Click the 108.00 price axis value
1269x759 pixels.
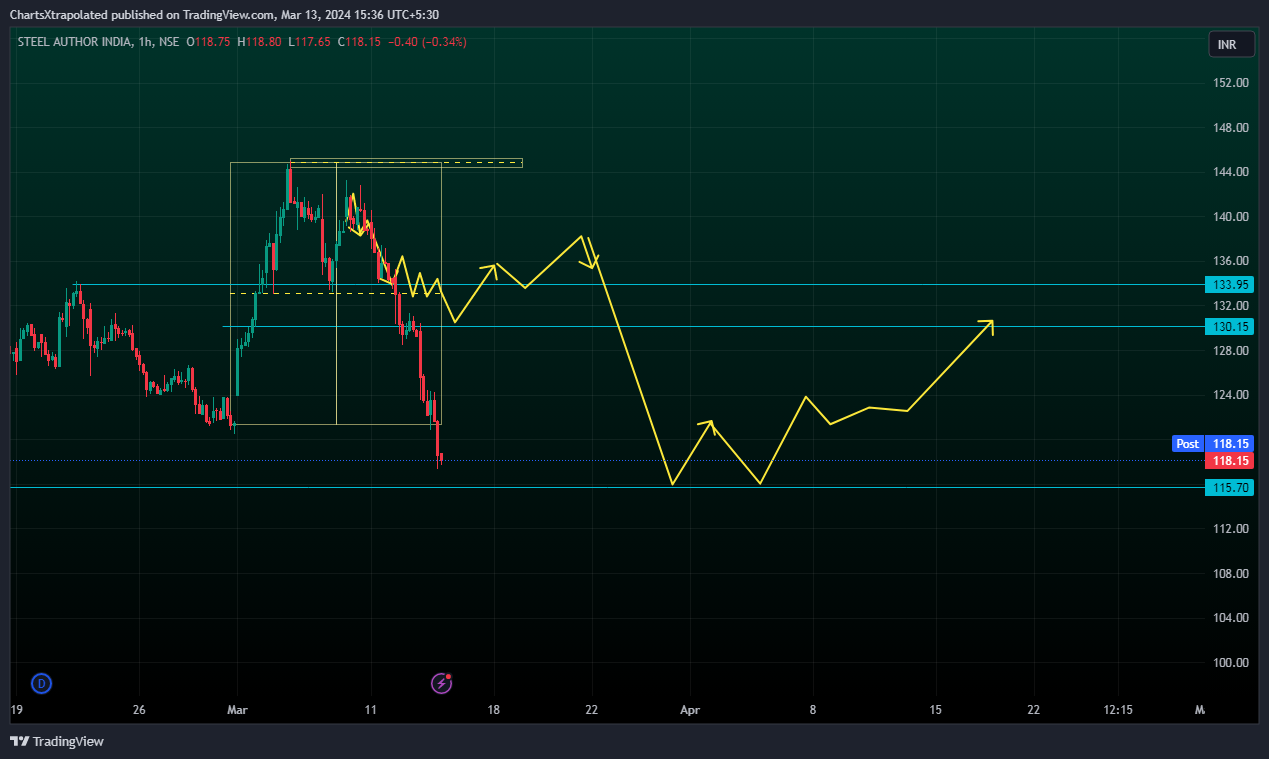click(x=1229, y=574)
